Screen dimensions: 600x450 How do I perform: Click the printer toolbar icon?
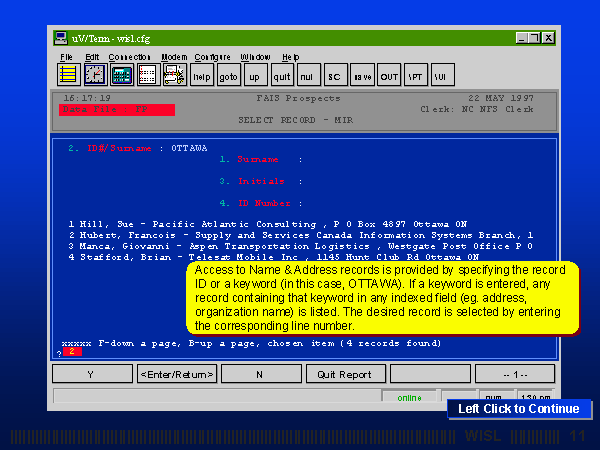[x=173, y=75]
